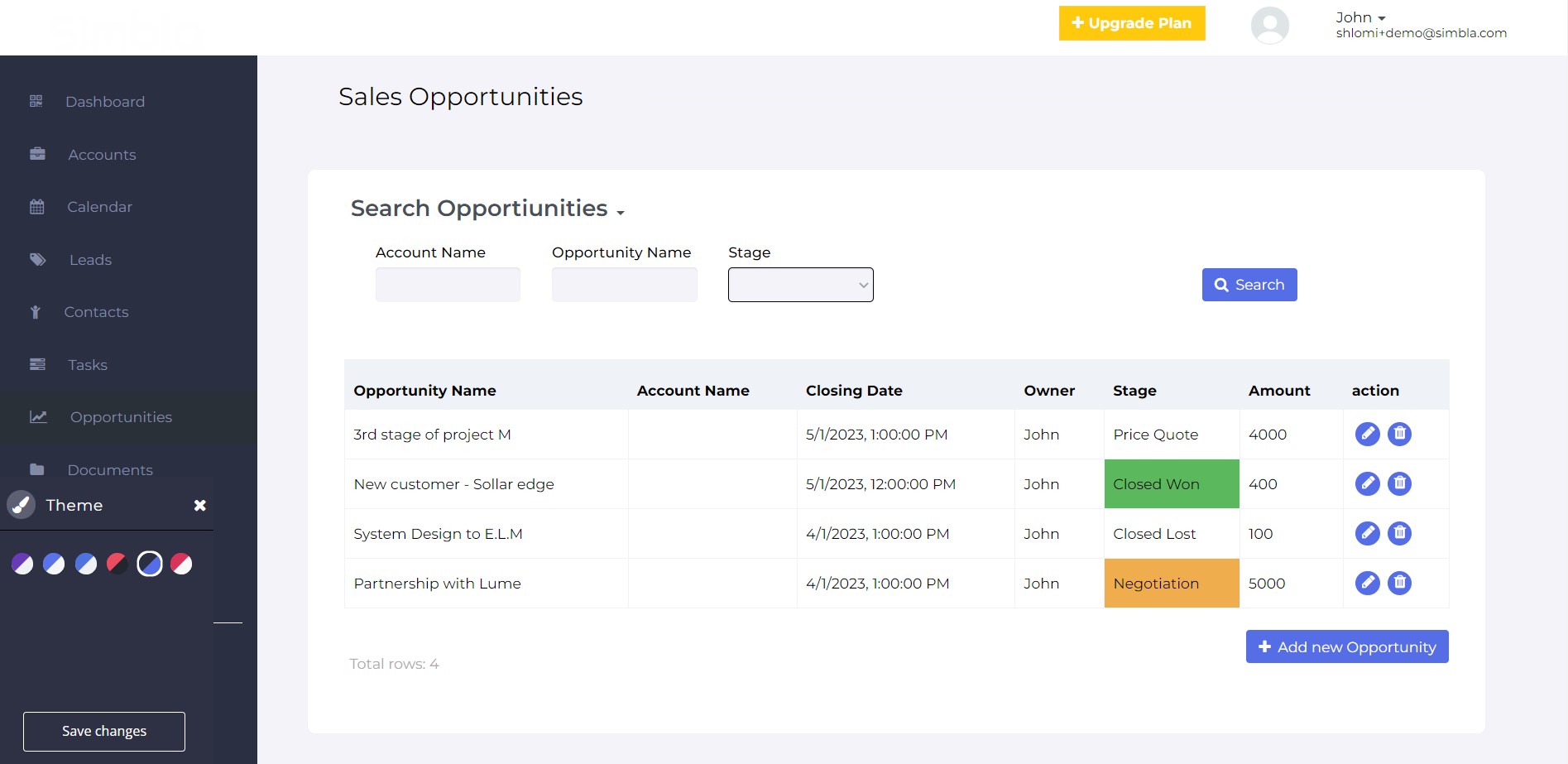Click the Dashboard grid icon in sidebar

tap(36, 101)
